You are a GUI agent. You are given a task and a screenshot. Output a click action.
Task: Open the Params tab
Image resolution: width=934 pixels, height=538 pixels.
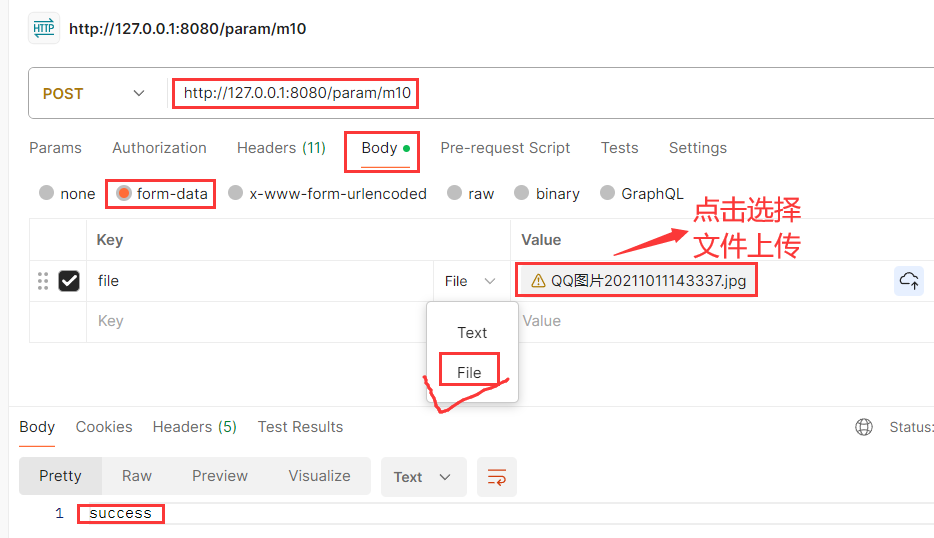[55, 148]
